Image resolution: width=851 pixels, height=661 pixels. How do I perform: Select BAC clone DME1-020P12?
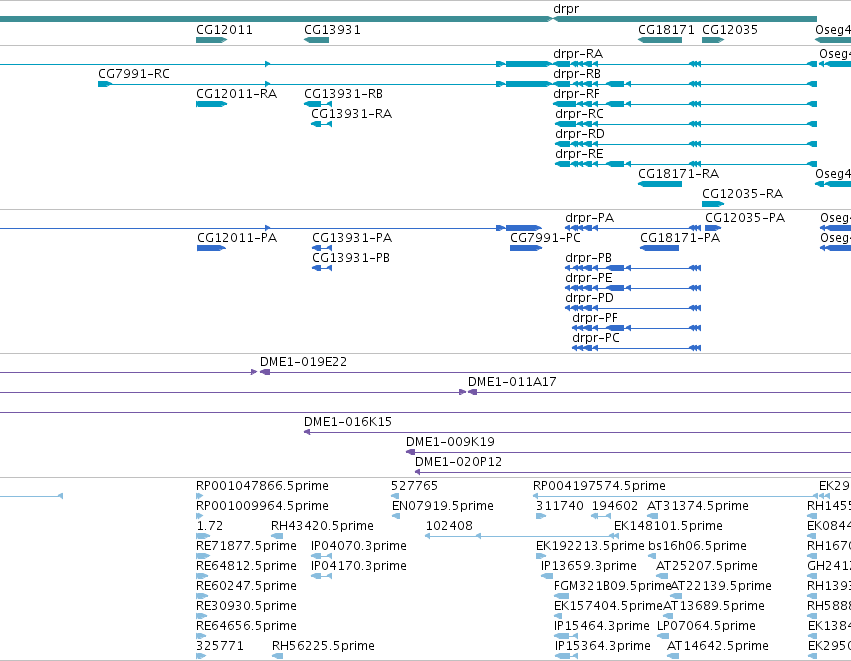point(458,462)
